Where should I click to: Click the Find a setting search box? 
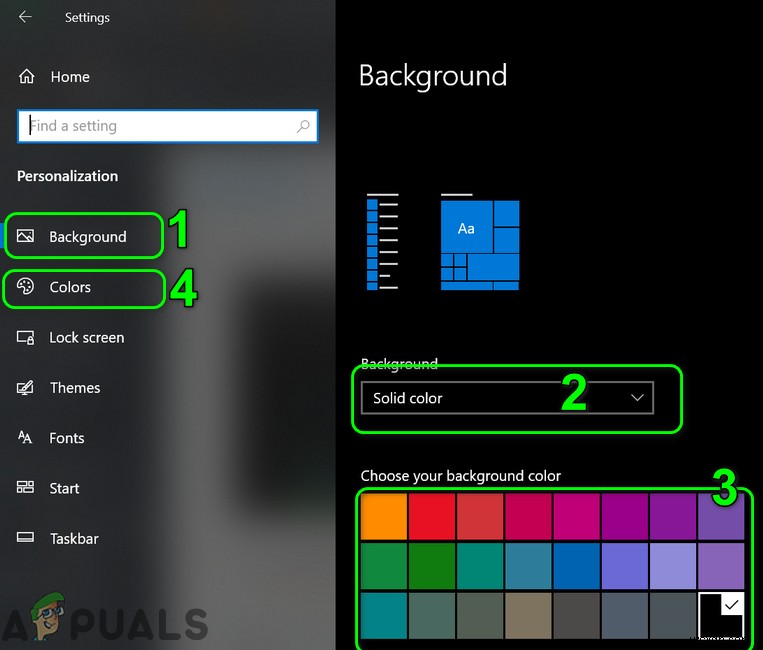[x=167, y=126]
